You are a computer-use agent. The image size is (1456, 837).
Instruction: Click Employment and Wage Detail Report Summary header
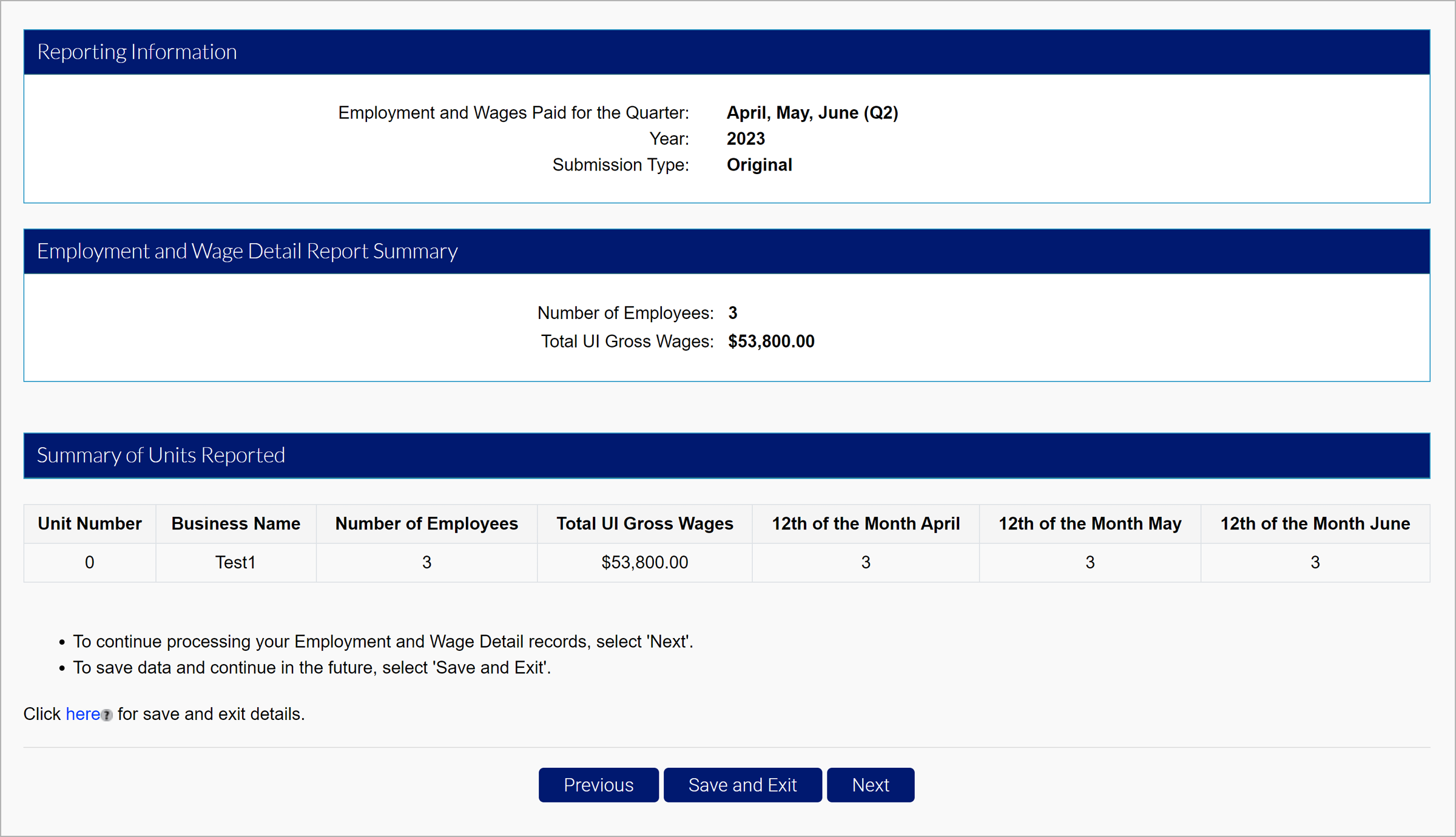pos(247,251)
